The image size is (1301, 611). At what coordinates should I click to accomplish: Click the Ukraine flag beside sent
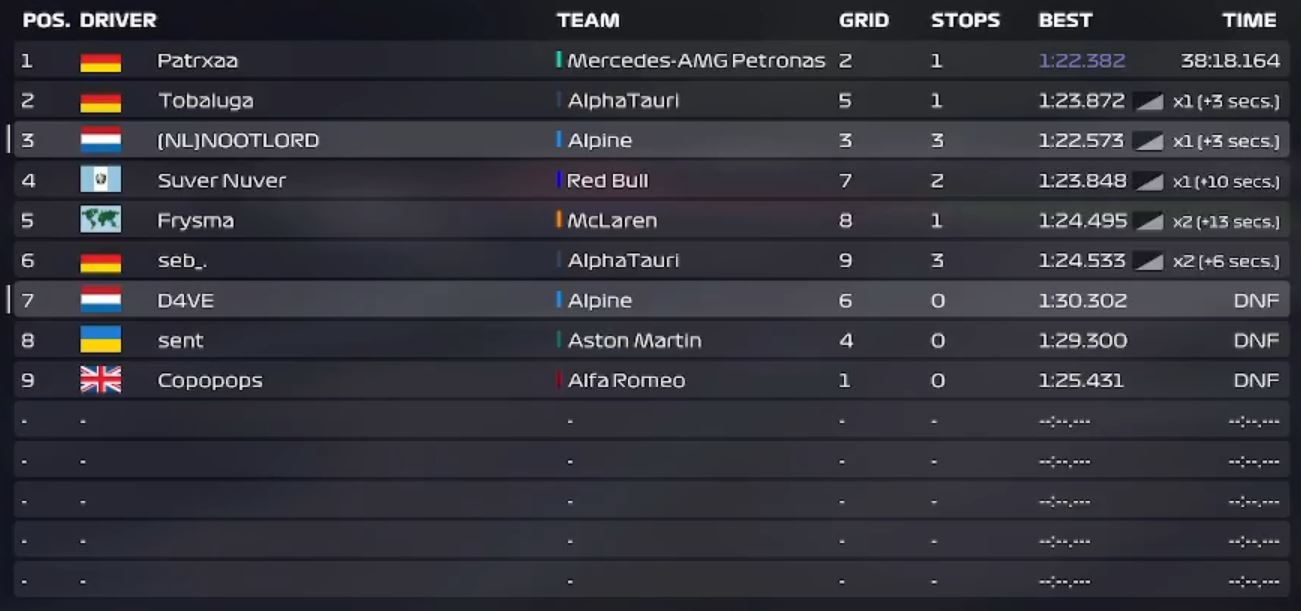tap(100, 341)
